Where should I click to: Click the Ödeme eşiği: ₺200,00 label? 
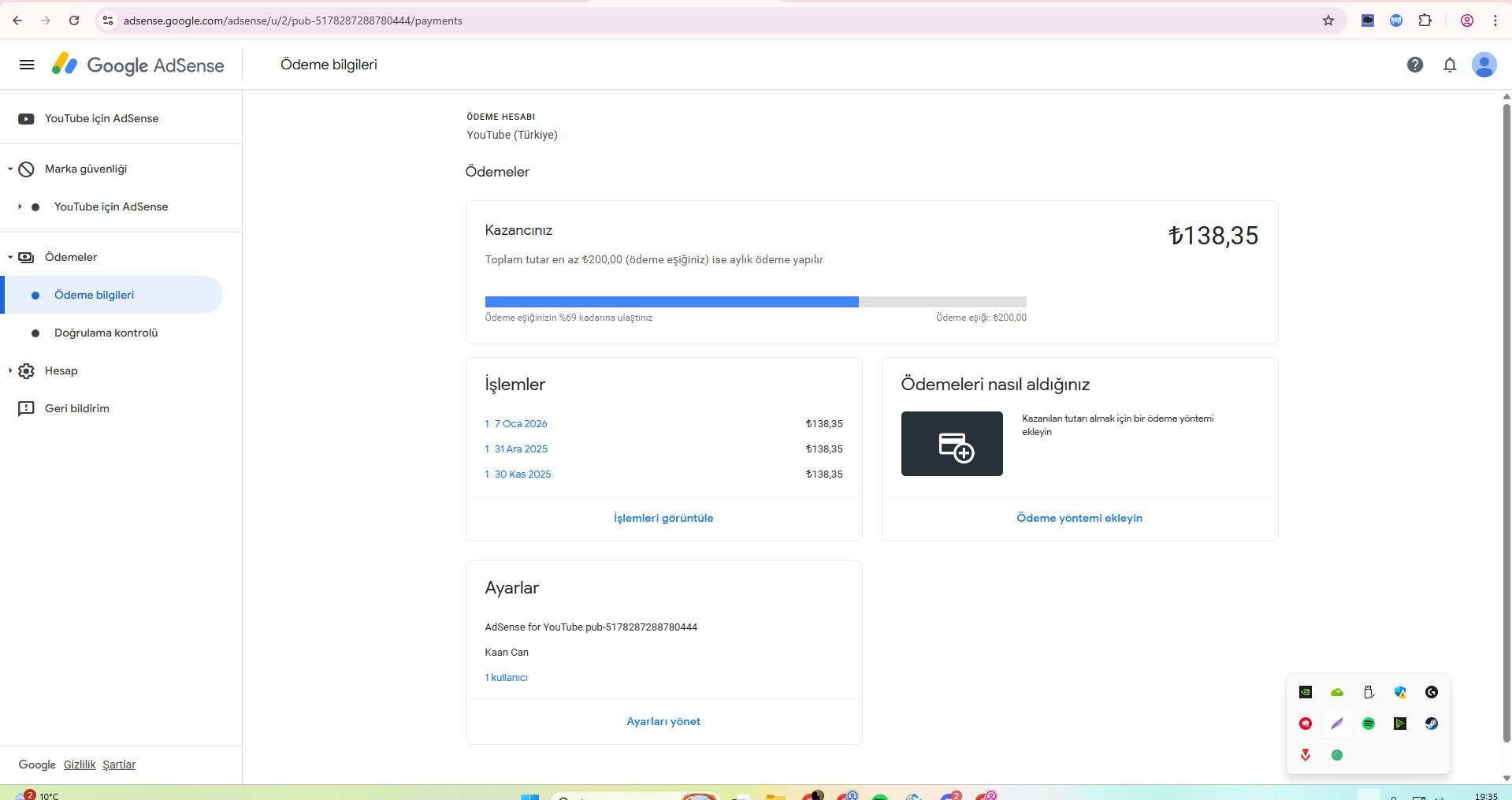[x=981, y=318]
